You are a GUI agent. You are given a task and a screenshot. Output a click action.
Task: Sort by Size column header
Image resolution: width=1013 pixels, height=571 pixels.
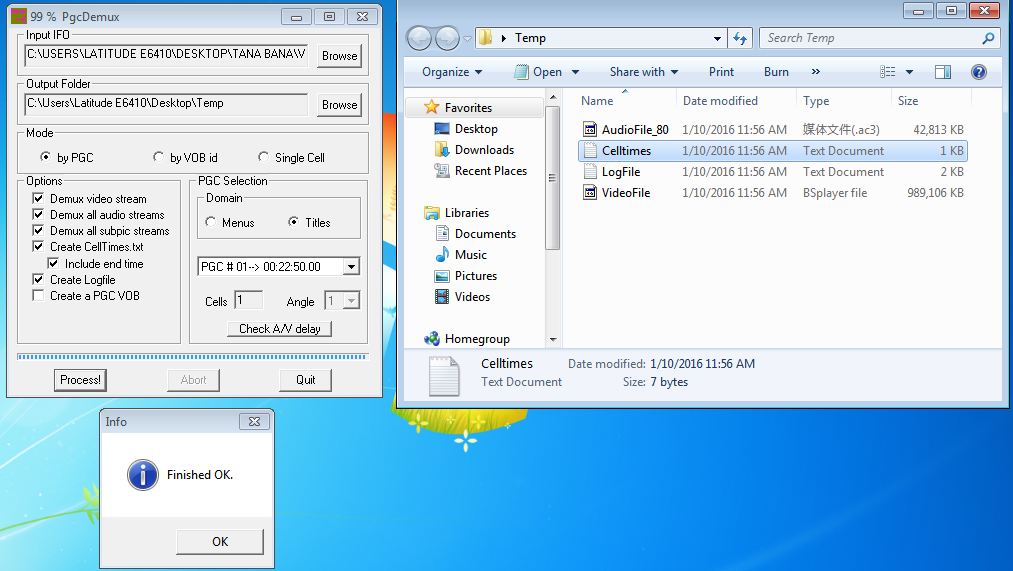click(x=907, y=101)
